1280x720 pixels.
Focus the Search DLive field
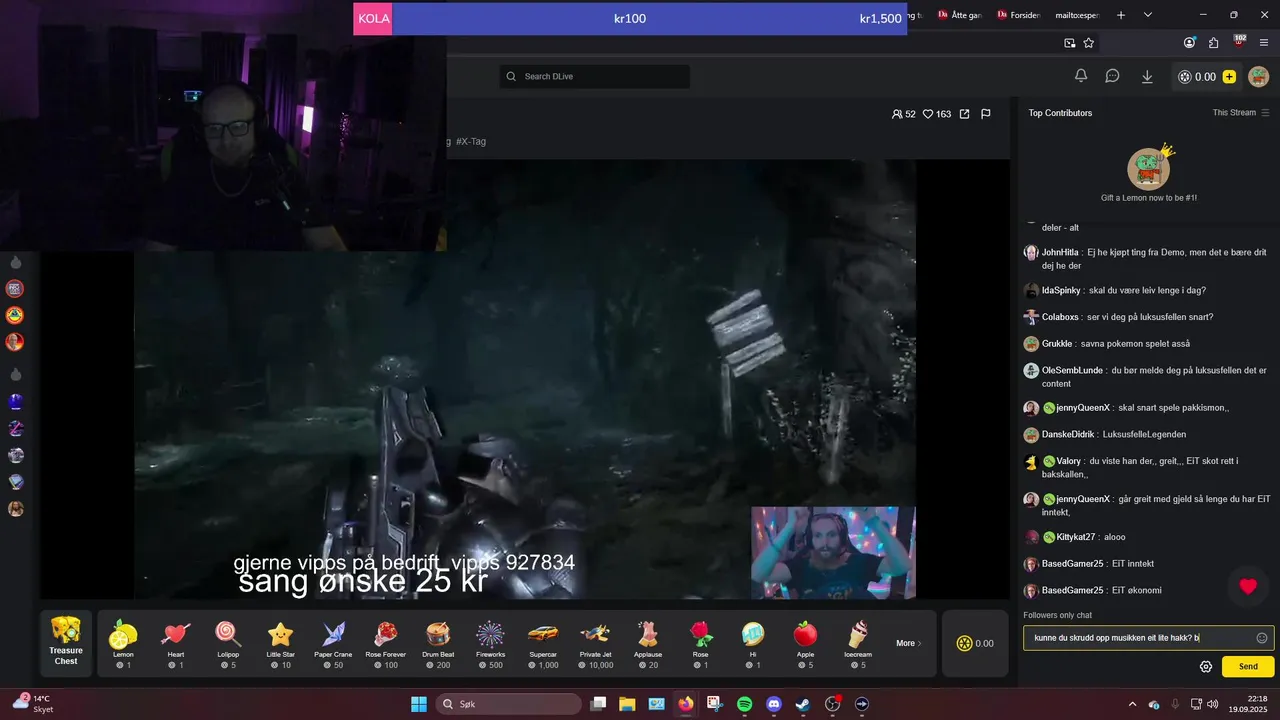[x=595, y=76]
